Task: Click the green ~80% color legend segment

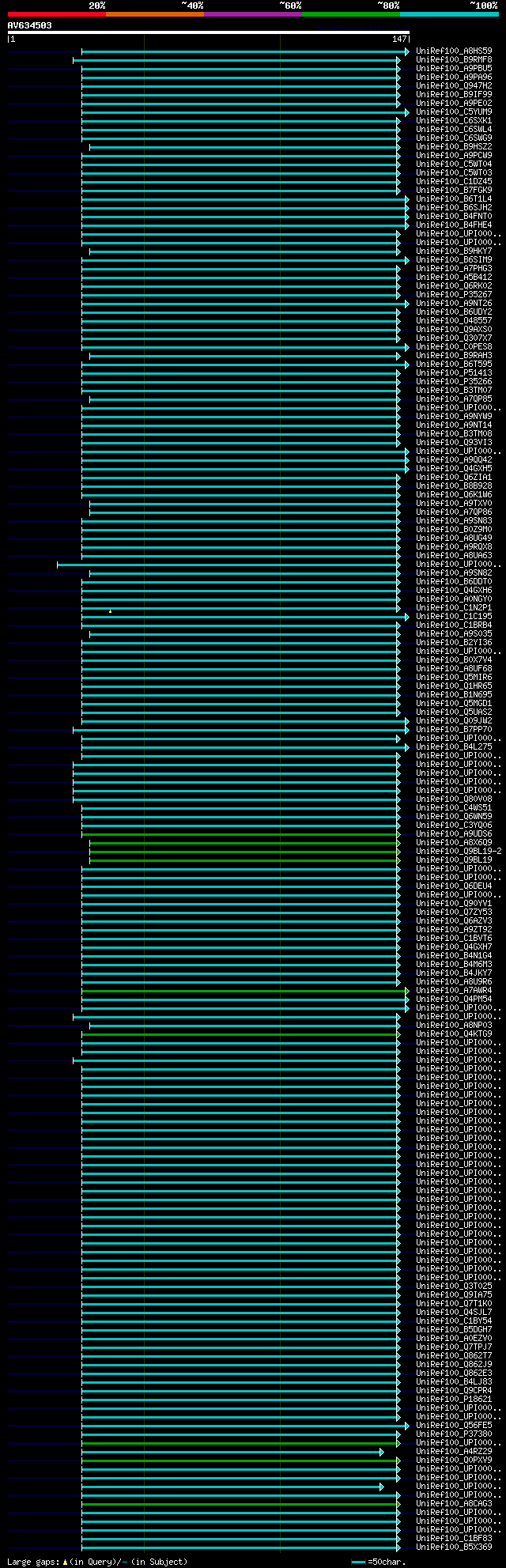Action: [x=351, y=14]
